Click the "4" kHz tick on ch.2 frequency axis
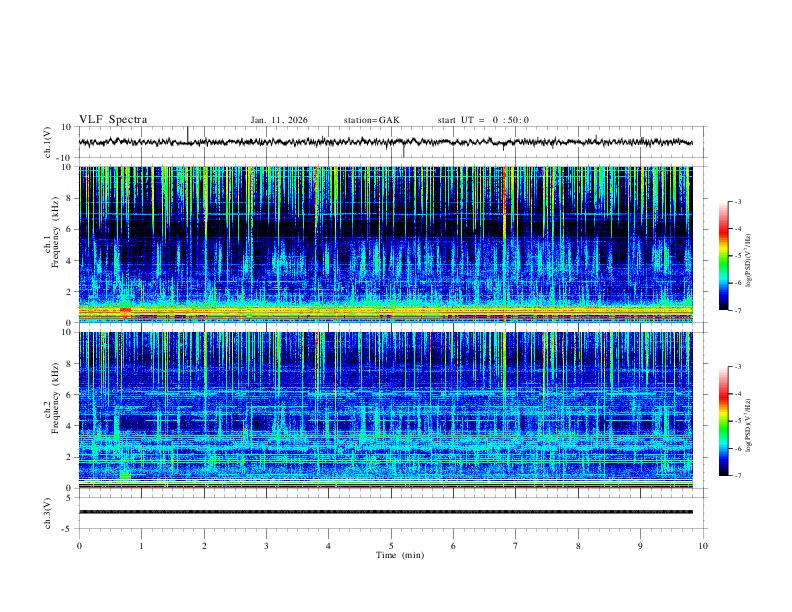Viewport: 792px width, 612px height. click(70, 426)
